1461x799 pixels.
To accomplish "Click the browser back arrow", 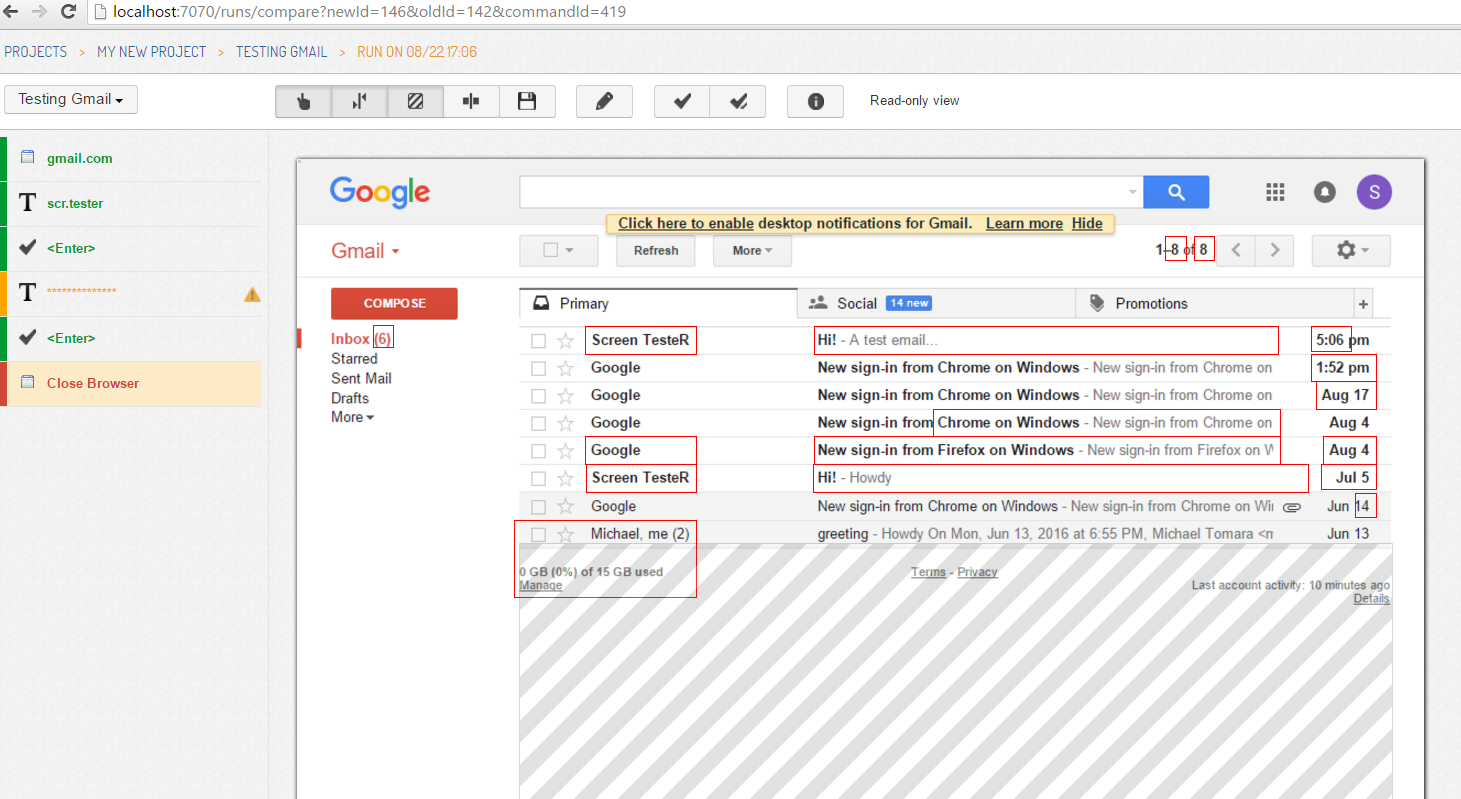I will point(12,12).
